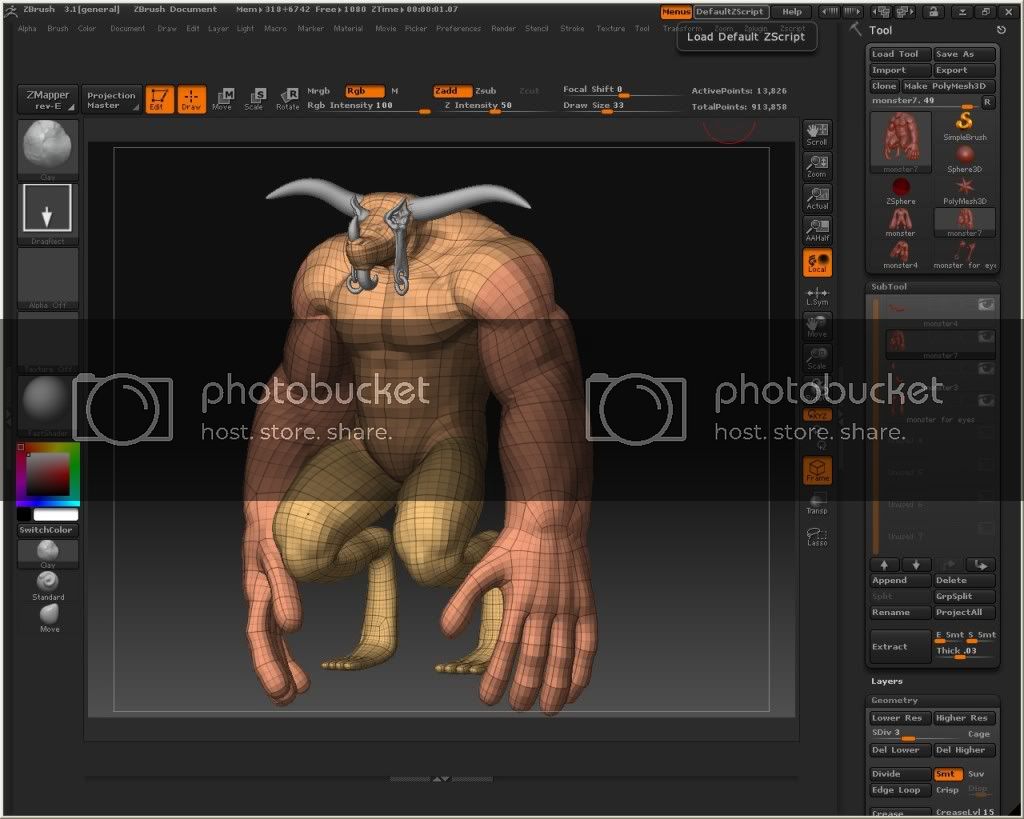Viewport: 1024px width, 819px height.
Task: Turn off the Rgb toggle
Action: coord(364,91)
